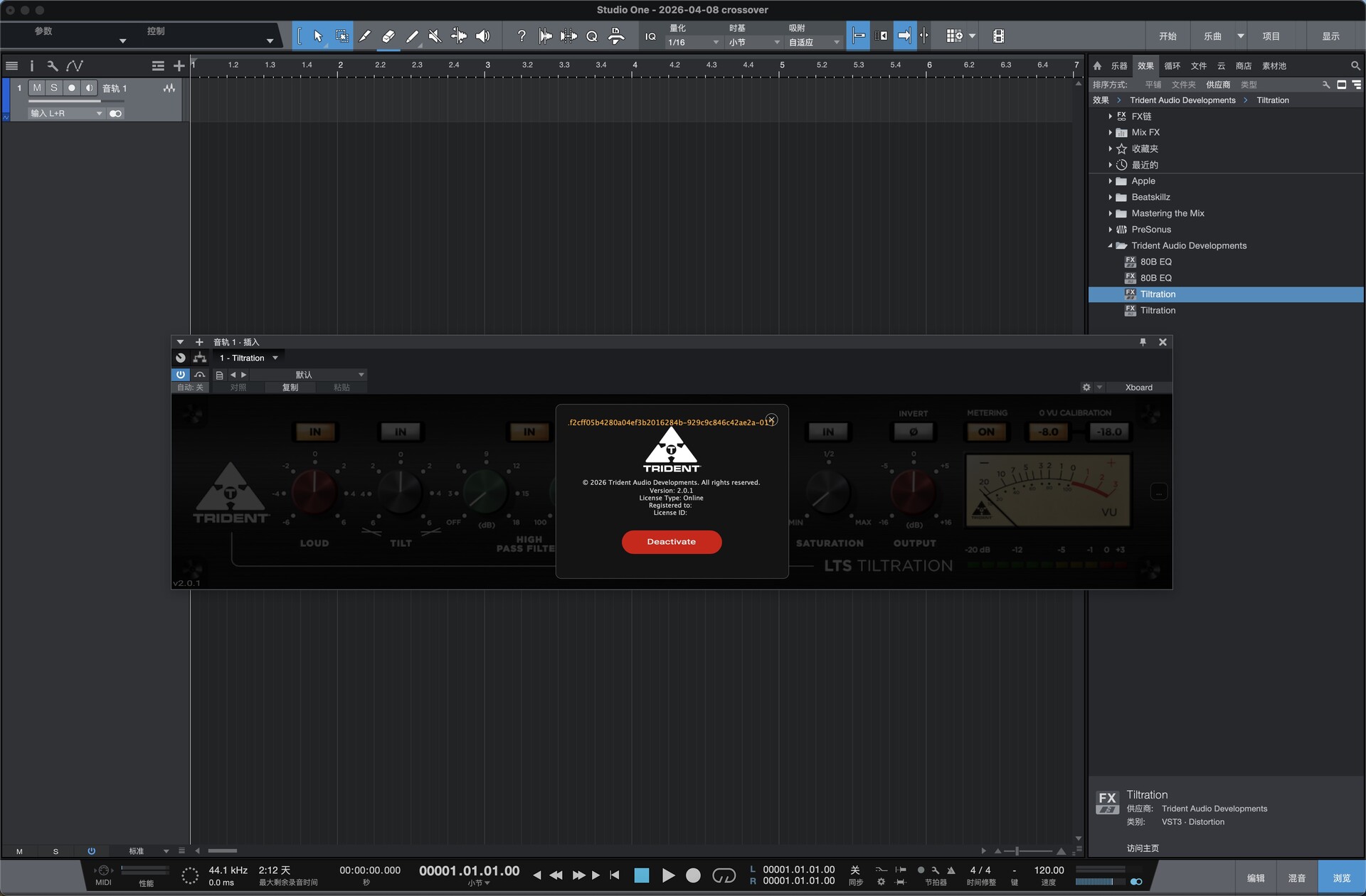
Task: Select the Eraser tool
Action: pos(388,36)
